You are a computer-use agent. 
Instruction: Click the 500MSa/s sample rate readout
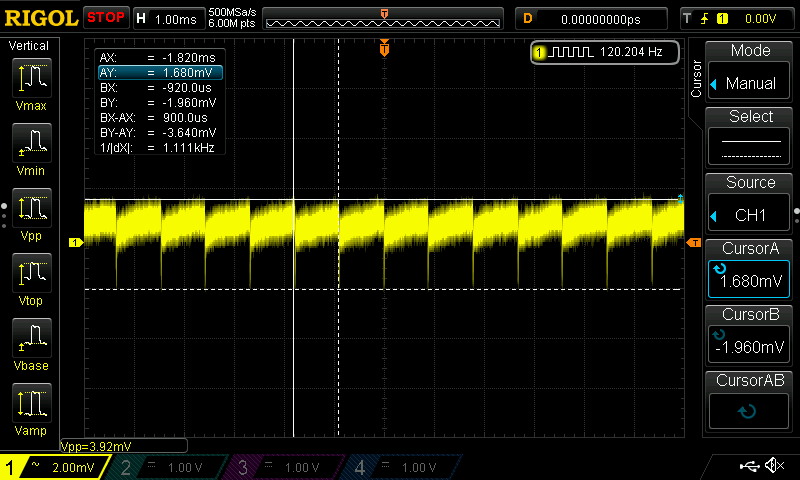(232, 13)
